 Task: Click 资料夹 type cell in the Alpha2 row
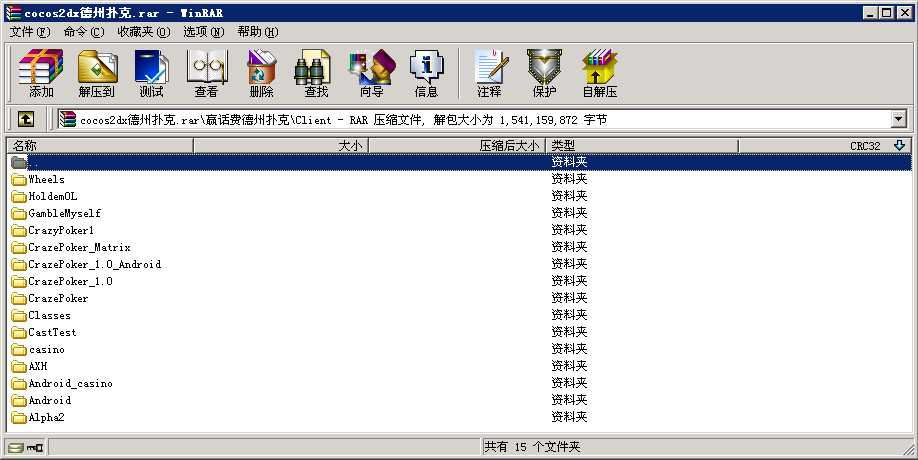(x=569, y=417)
